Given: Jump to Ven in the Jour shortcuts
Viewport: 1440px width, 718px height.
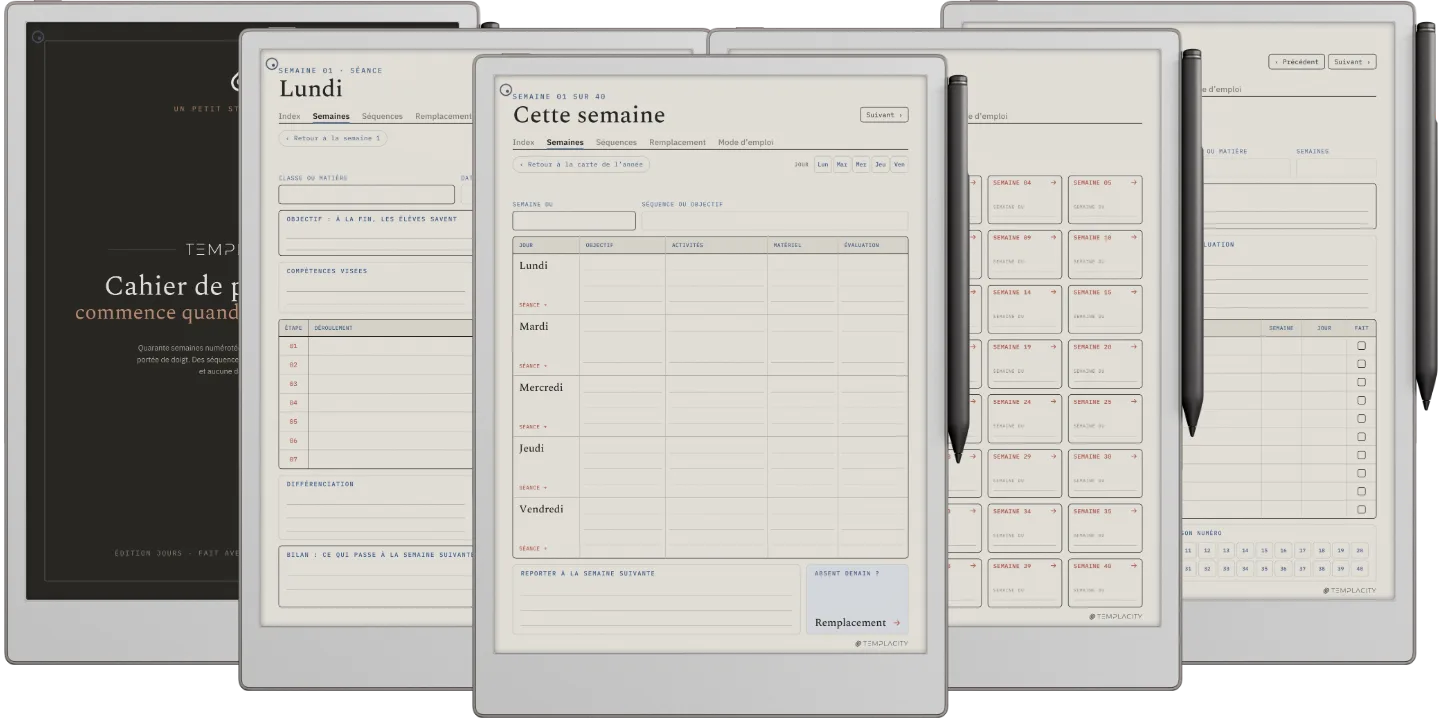Looking at the screenshot, I should pos(899,164).
